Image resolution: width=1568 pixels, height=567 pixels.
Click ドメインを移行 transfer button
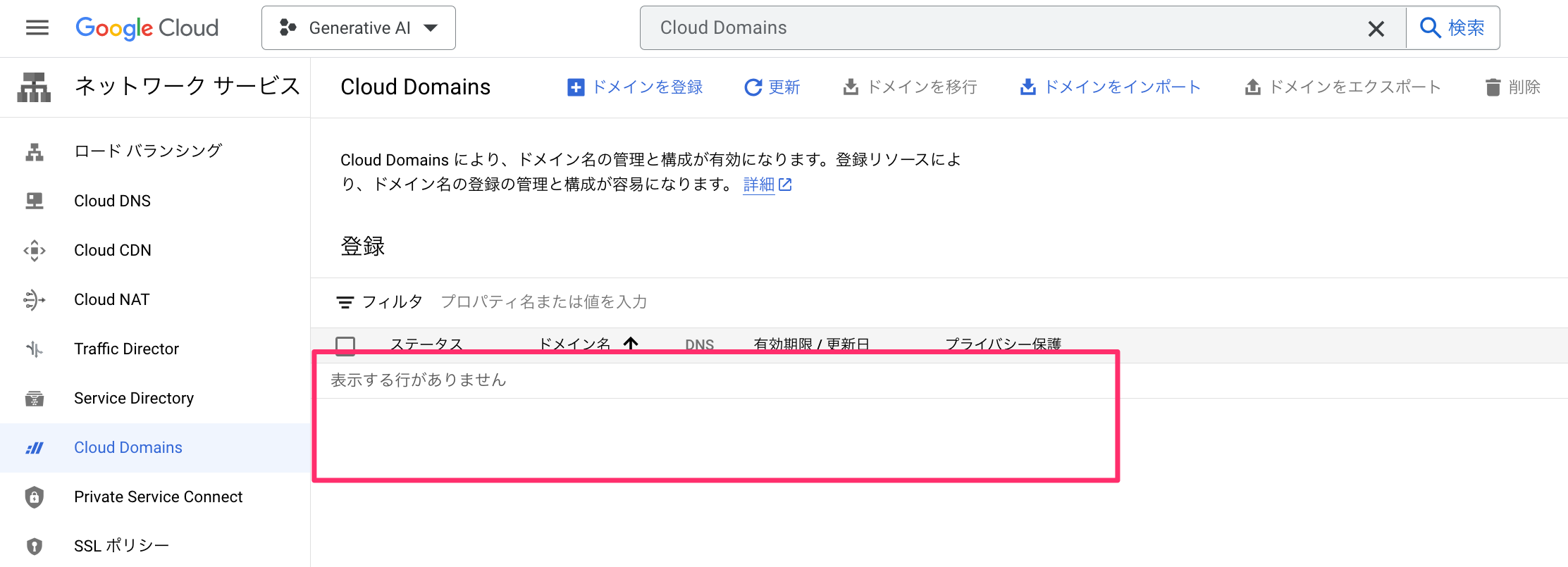[910, 87]
